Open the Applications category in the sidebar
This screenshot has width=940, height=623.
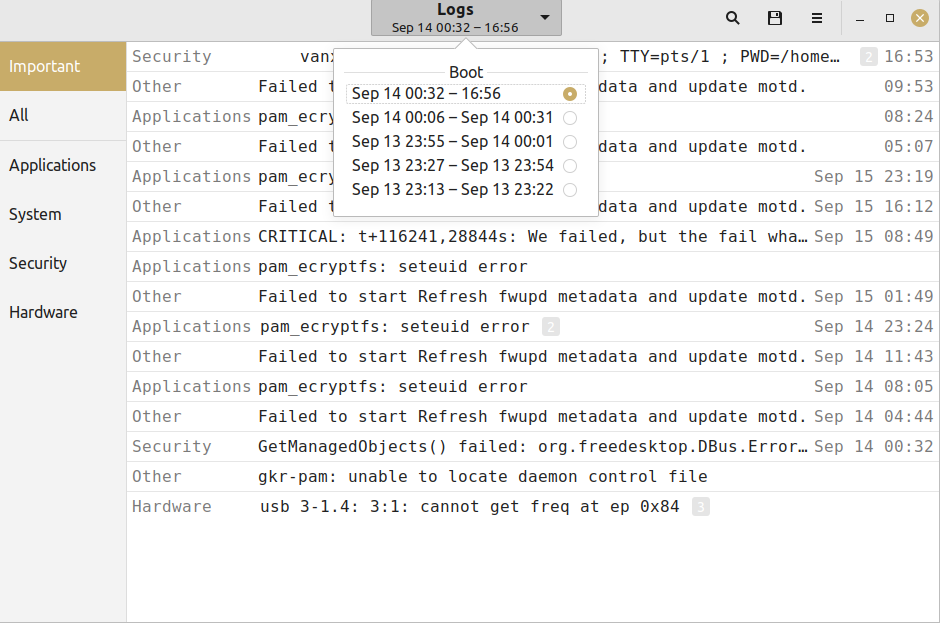(x=52, y=165)
